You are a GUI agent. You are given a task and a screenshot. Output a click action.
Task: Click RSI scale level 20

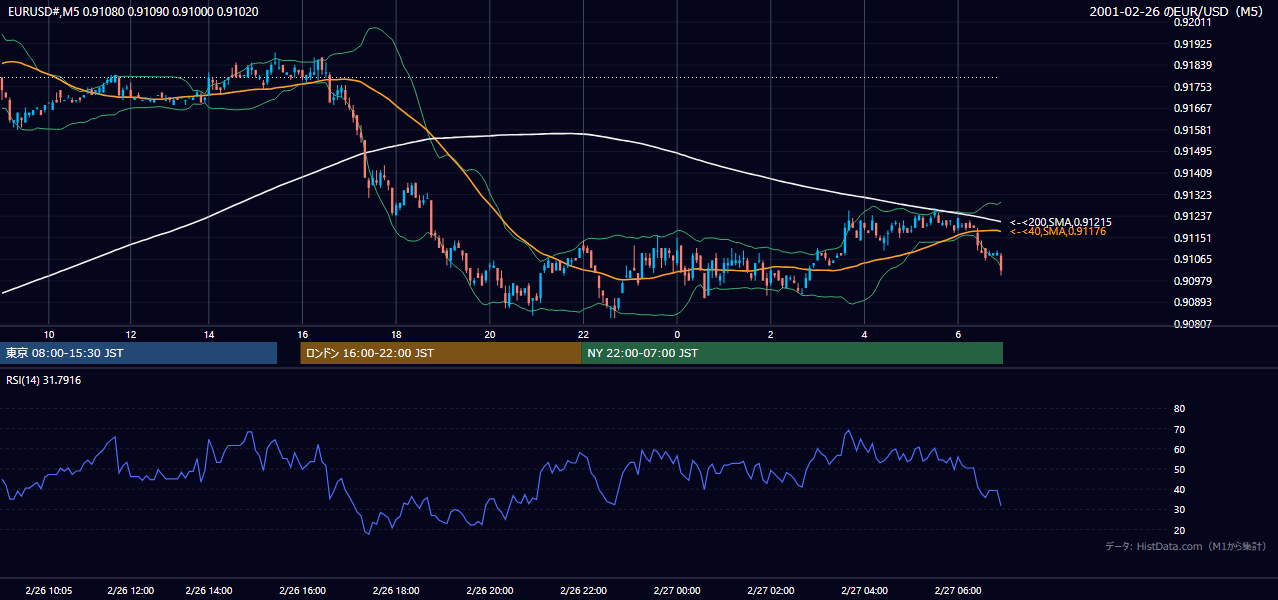(x=1179, y=530)
